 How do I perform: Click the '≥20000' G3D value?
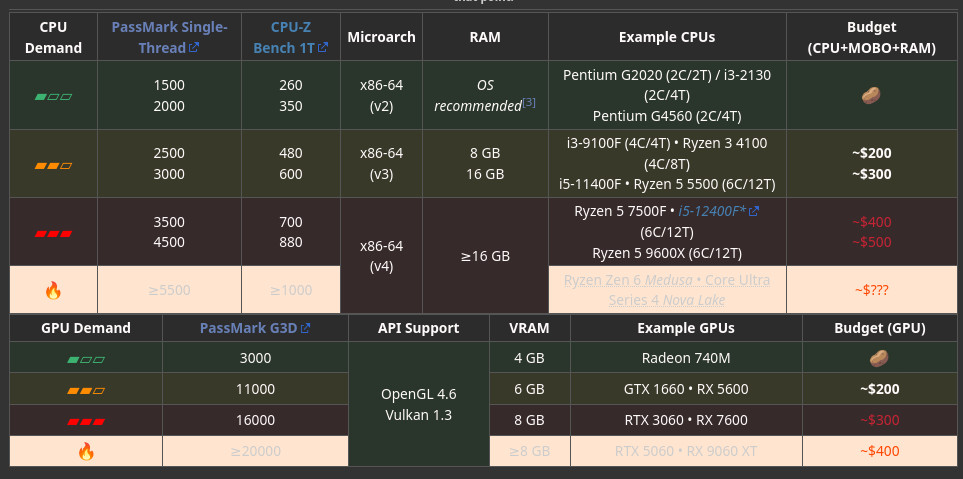click(x=255, y=451)
